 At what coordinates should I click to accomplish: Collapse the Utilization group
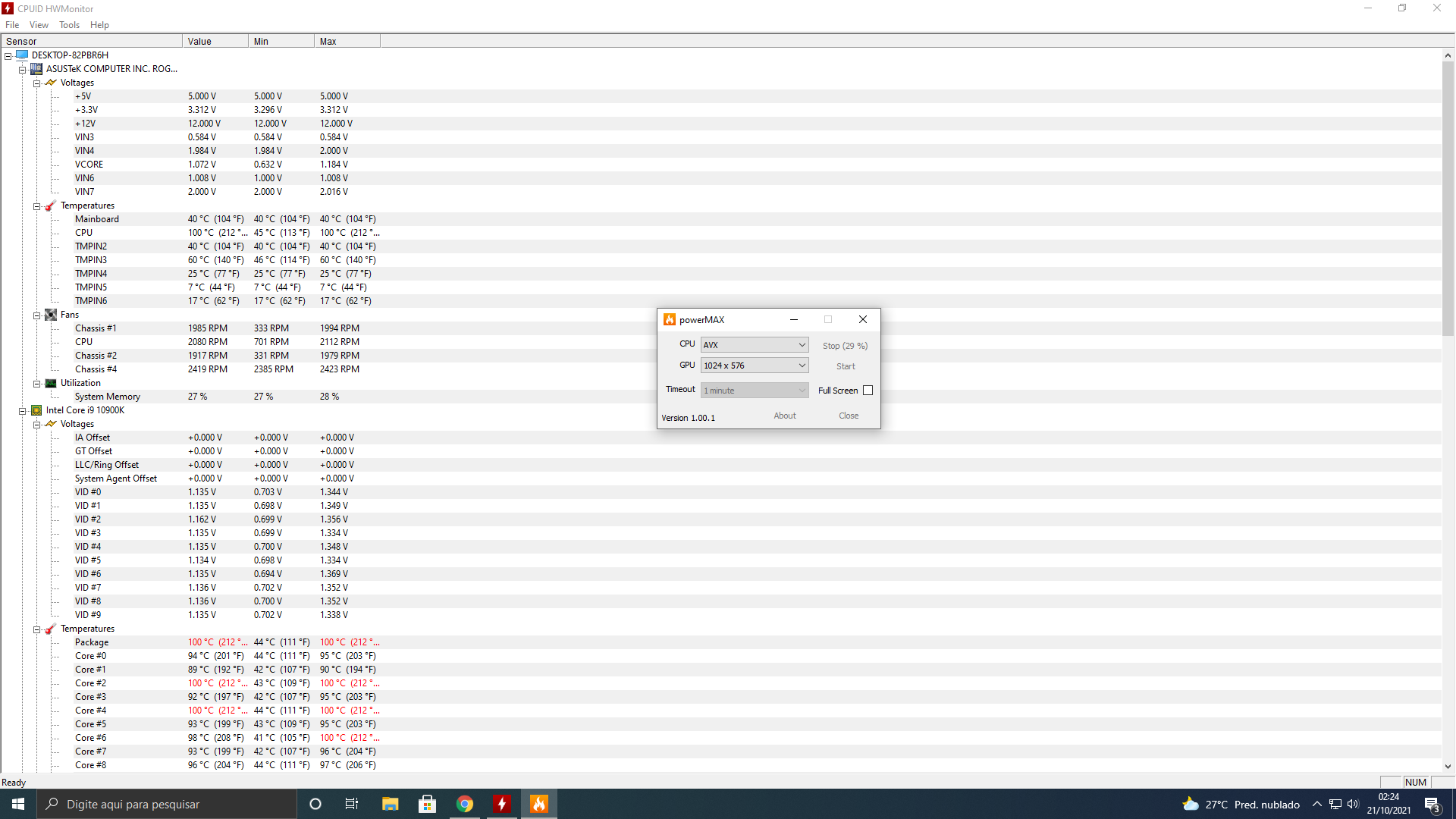coord(36,384)
